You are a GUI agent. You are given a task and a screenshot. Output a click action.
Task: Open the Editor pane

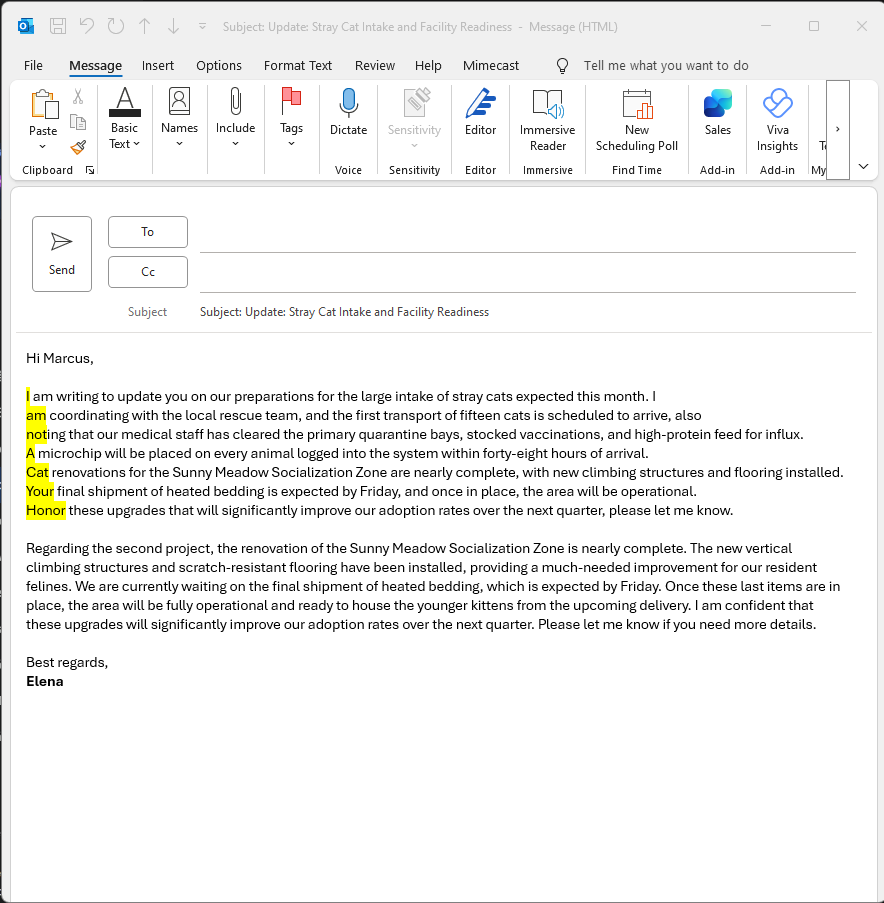480,117
